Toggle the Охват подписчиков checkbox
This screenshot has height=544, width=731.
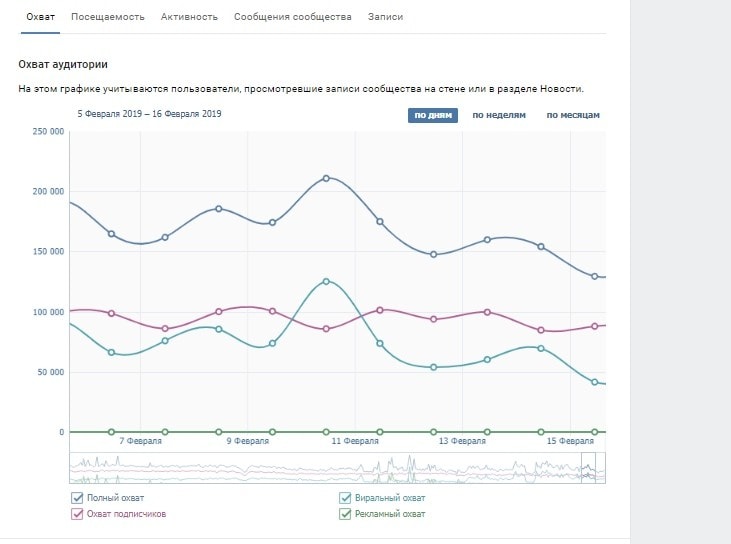[x=77, y=514]
